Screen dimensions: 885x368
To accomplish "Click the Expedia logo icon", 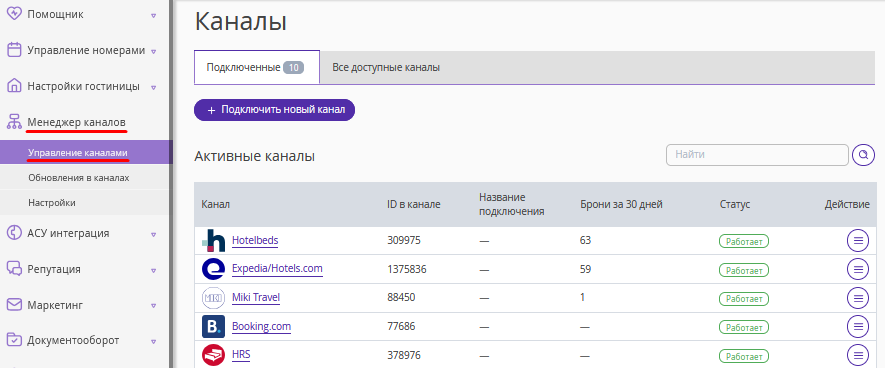I will pos(213,269).
